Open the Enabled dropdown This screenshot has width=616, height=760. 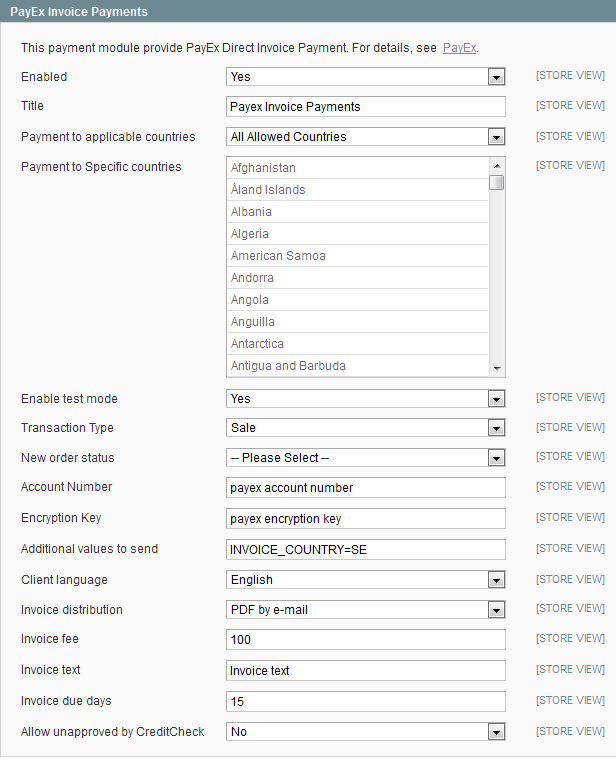pyautogui.click(x=365, y=77)
